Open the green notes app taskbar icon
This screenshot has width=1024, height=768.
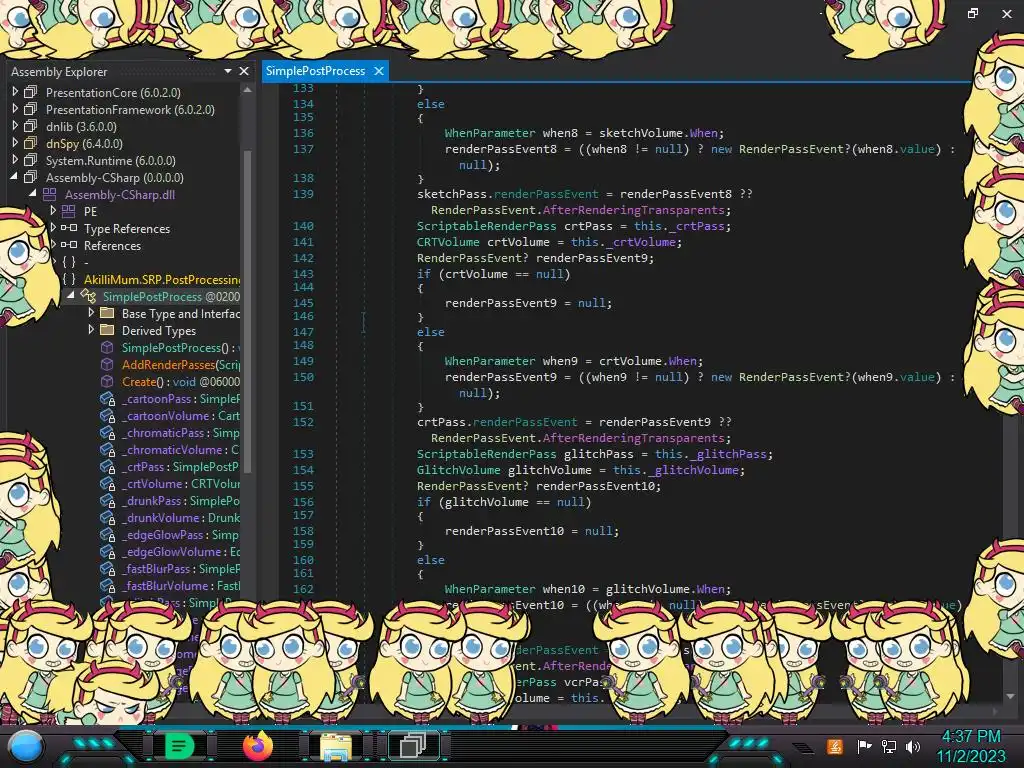click(x=179, y=746)
